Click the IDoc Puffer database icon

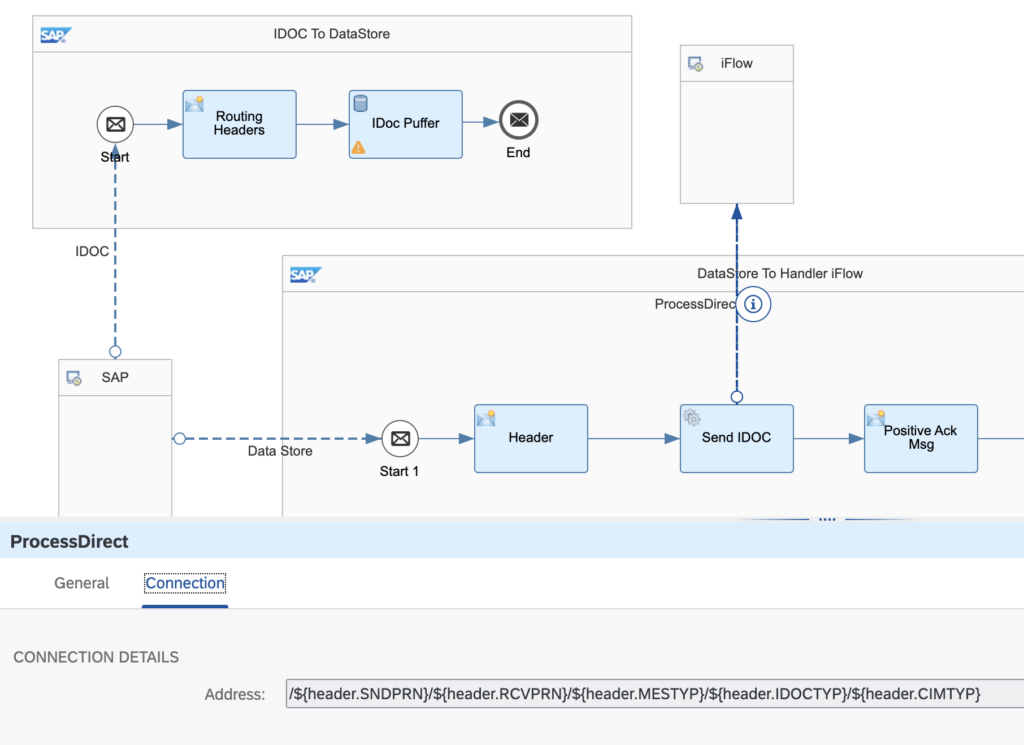(360, 103)
